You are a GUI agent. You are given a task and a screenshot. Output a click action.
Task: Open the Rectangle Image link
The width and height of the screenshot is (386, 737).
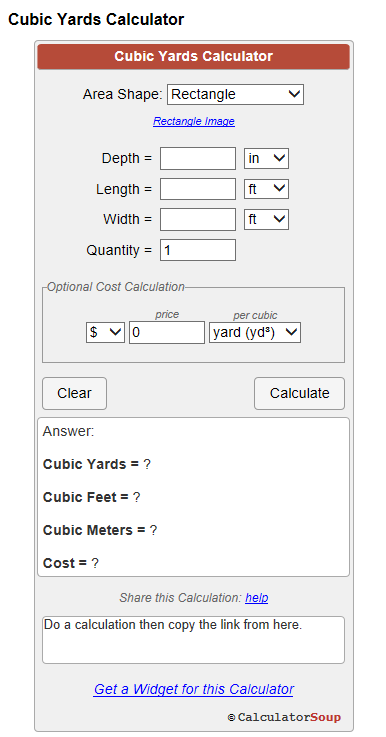tap(194, 121)
